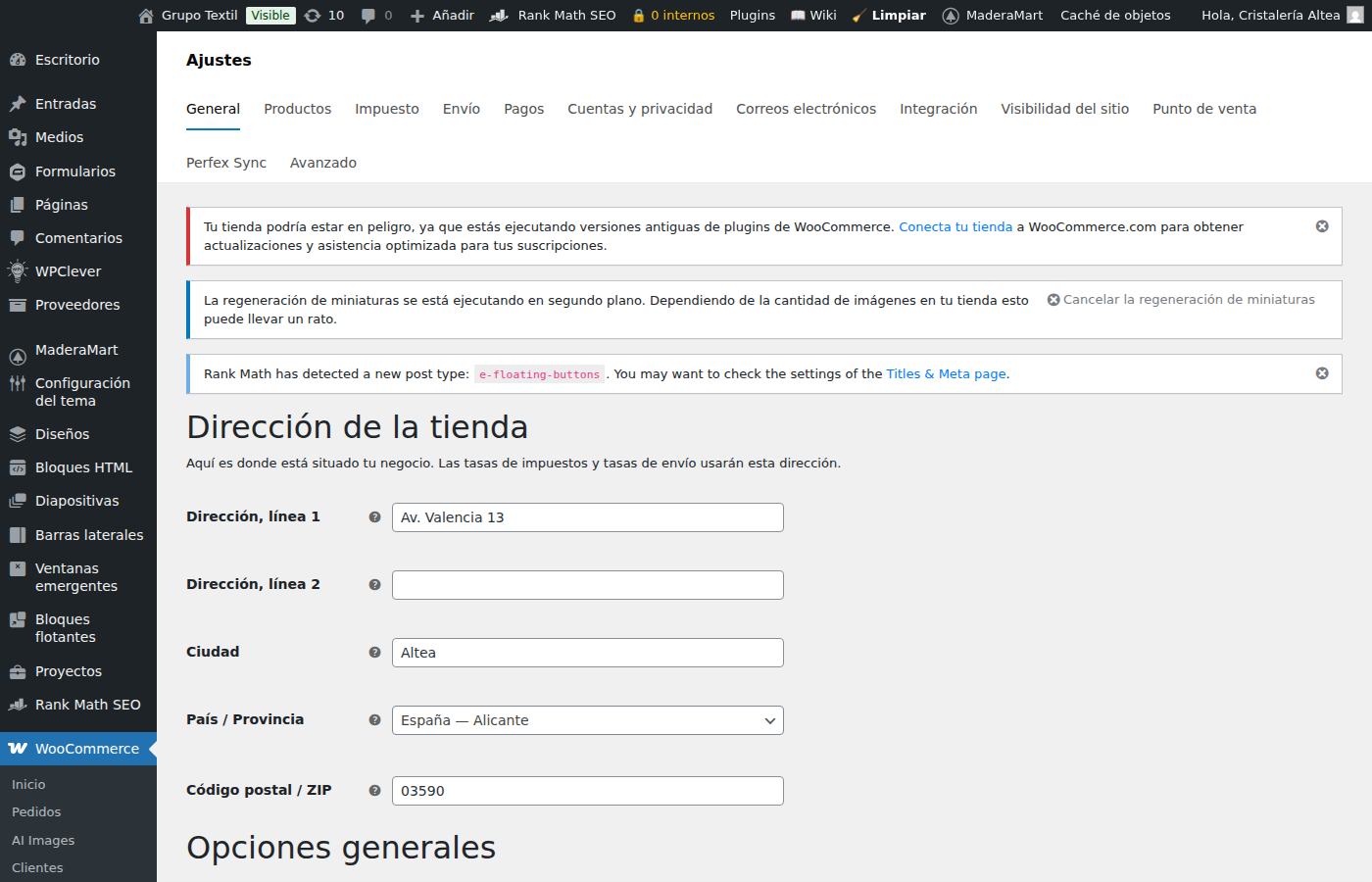The height and width of the screenshot is (882, 1372).
Task: Click into the Dirección, línea 2 field
Action: tap(587, 585)
